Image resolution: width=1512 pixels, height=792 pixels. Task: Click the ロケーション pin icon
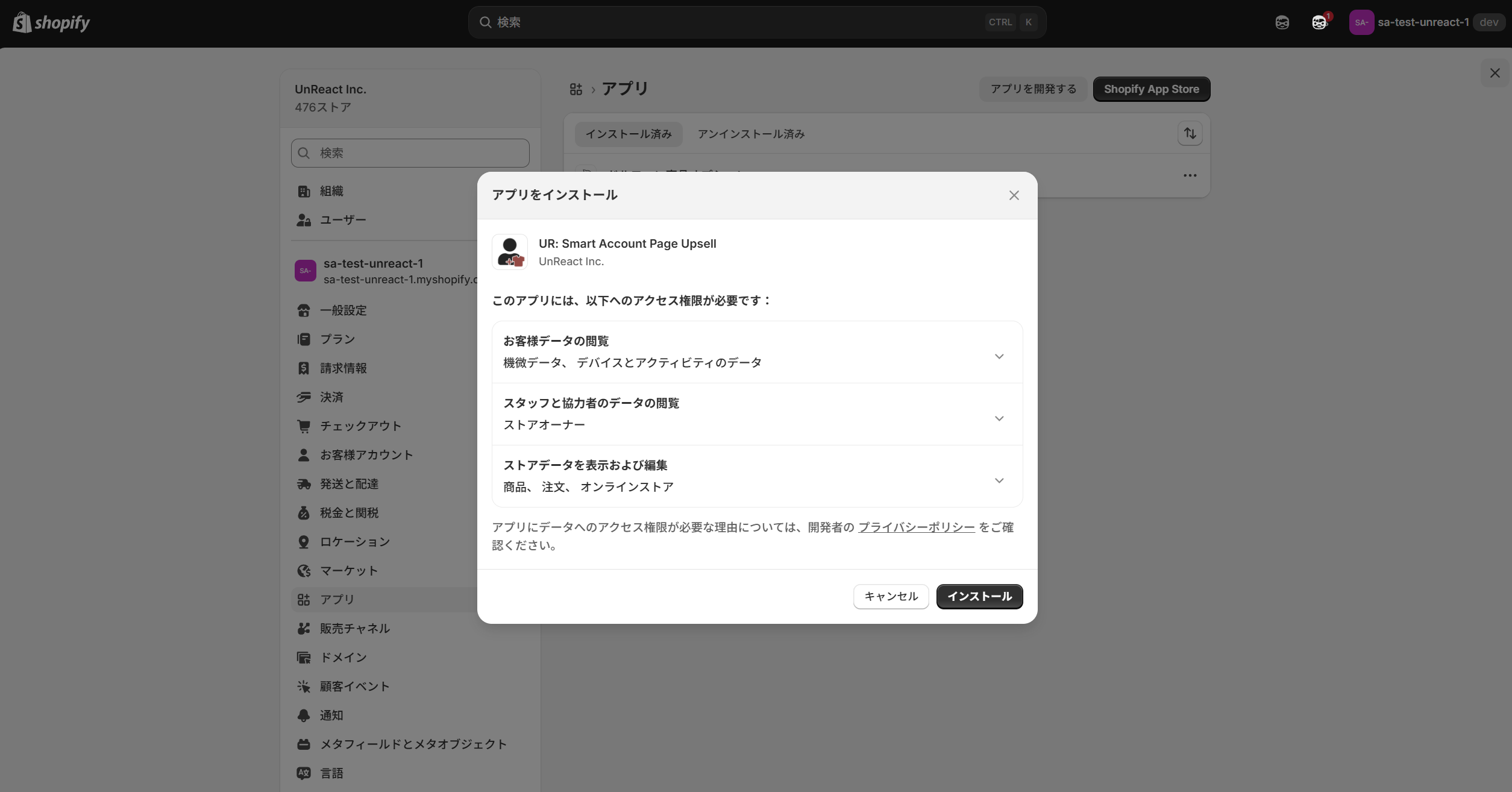click(304, 542)
